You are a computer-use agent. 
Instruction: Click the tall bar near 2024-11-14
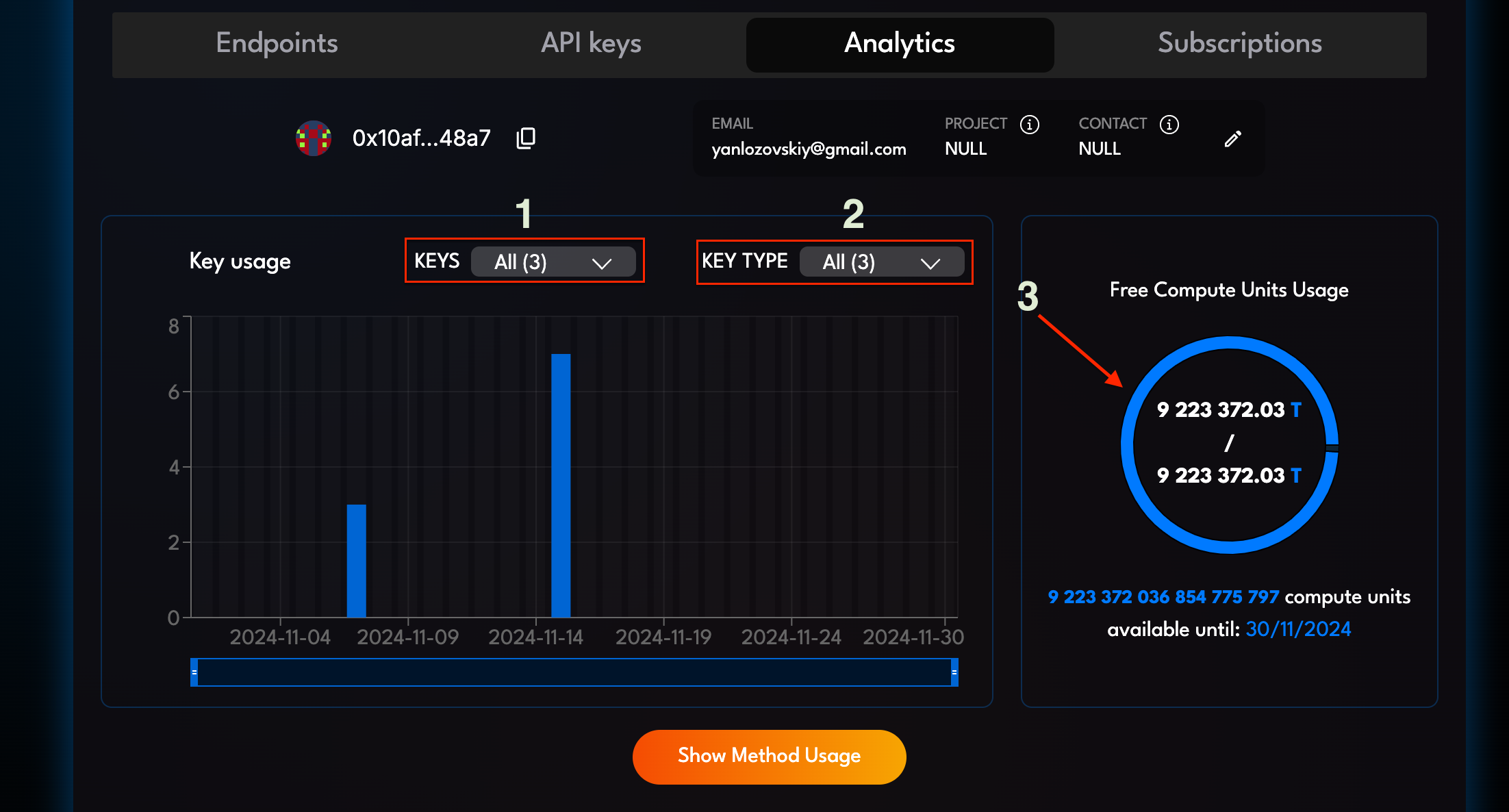pos(561,485)
